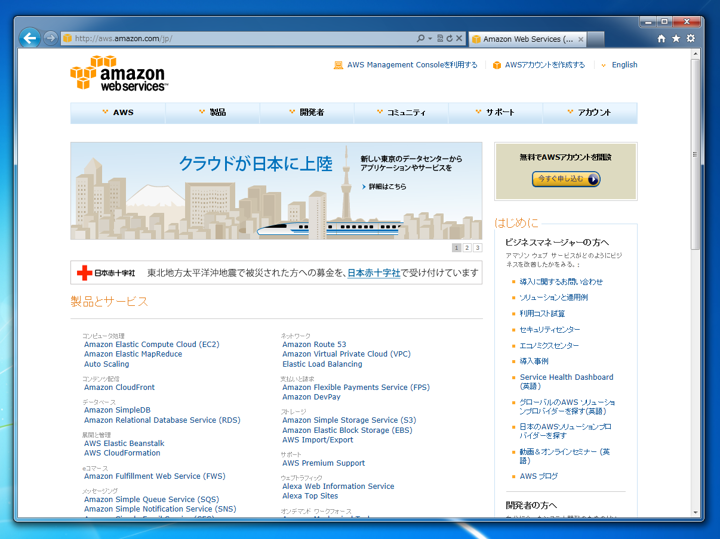Expand the 開発者 navigation menu

(x=307, y=112)
